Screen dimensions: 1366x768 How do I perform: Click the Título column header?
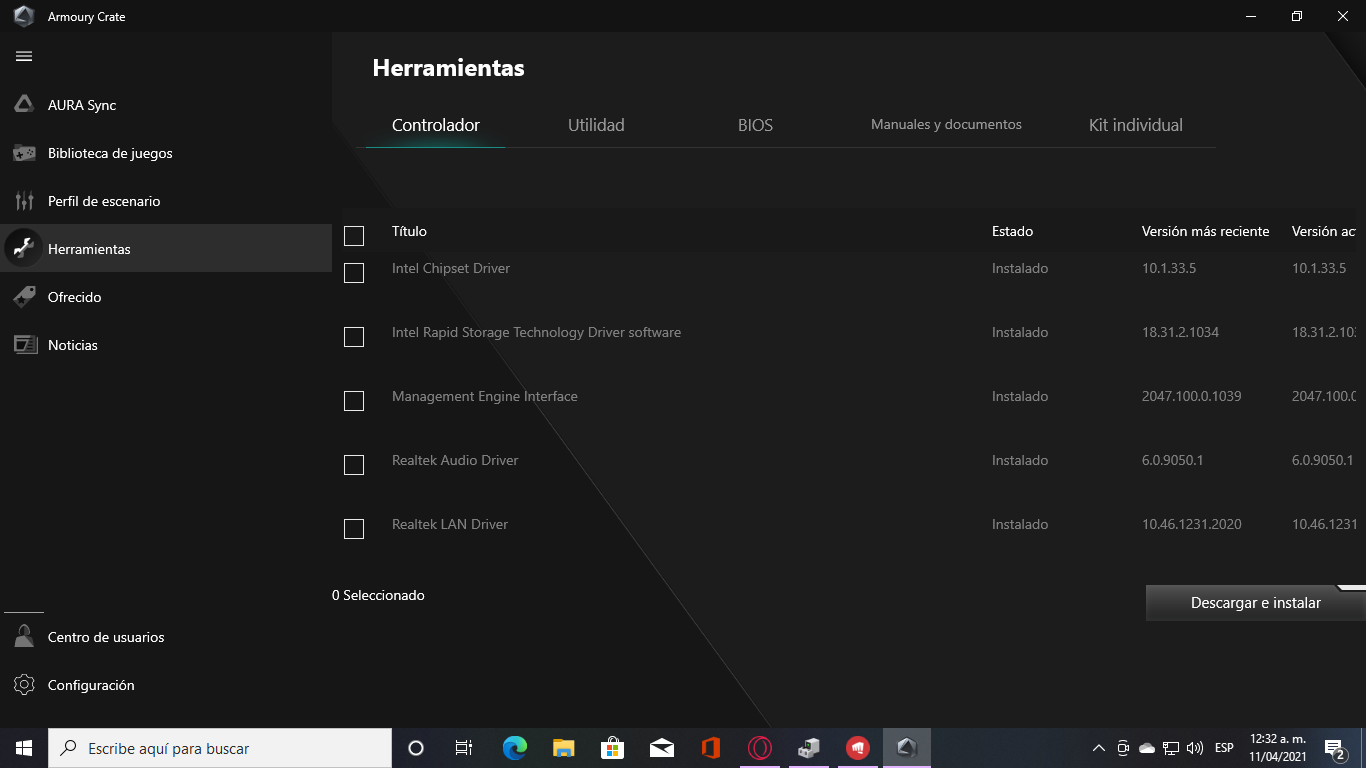coord(409,231)
